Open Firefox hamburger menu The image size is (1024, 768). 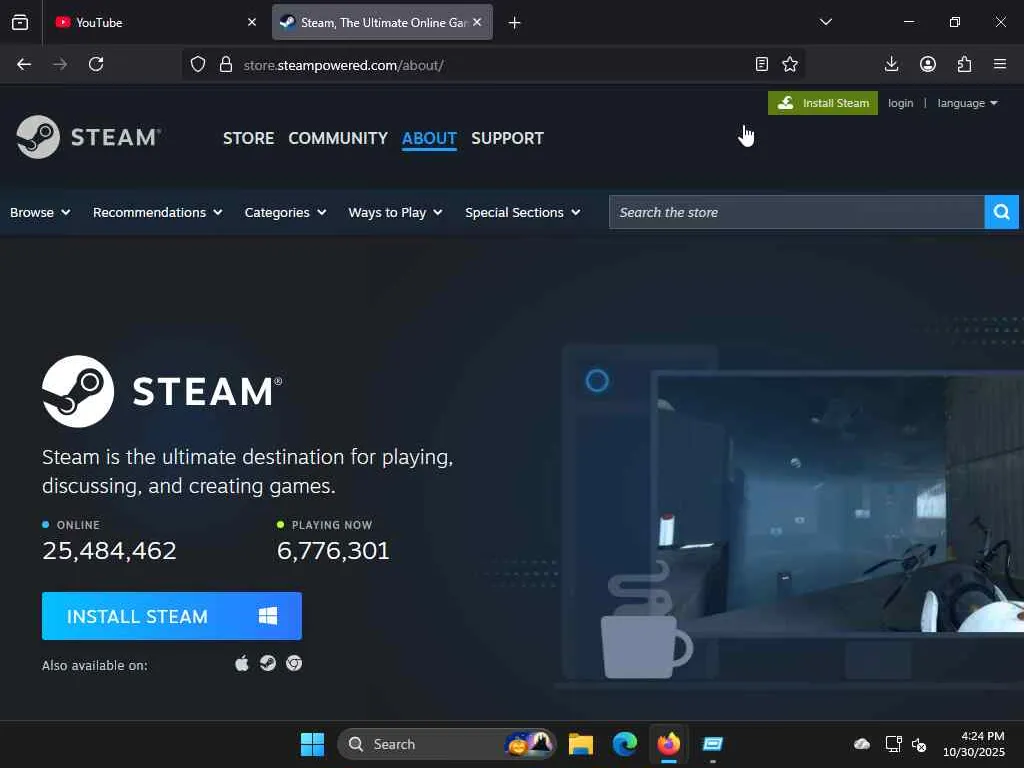(x=1000, y=64)
